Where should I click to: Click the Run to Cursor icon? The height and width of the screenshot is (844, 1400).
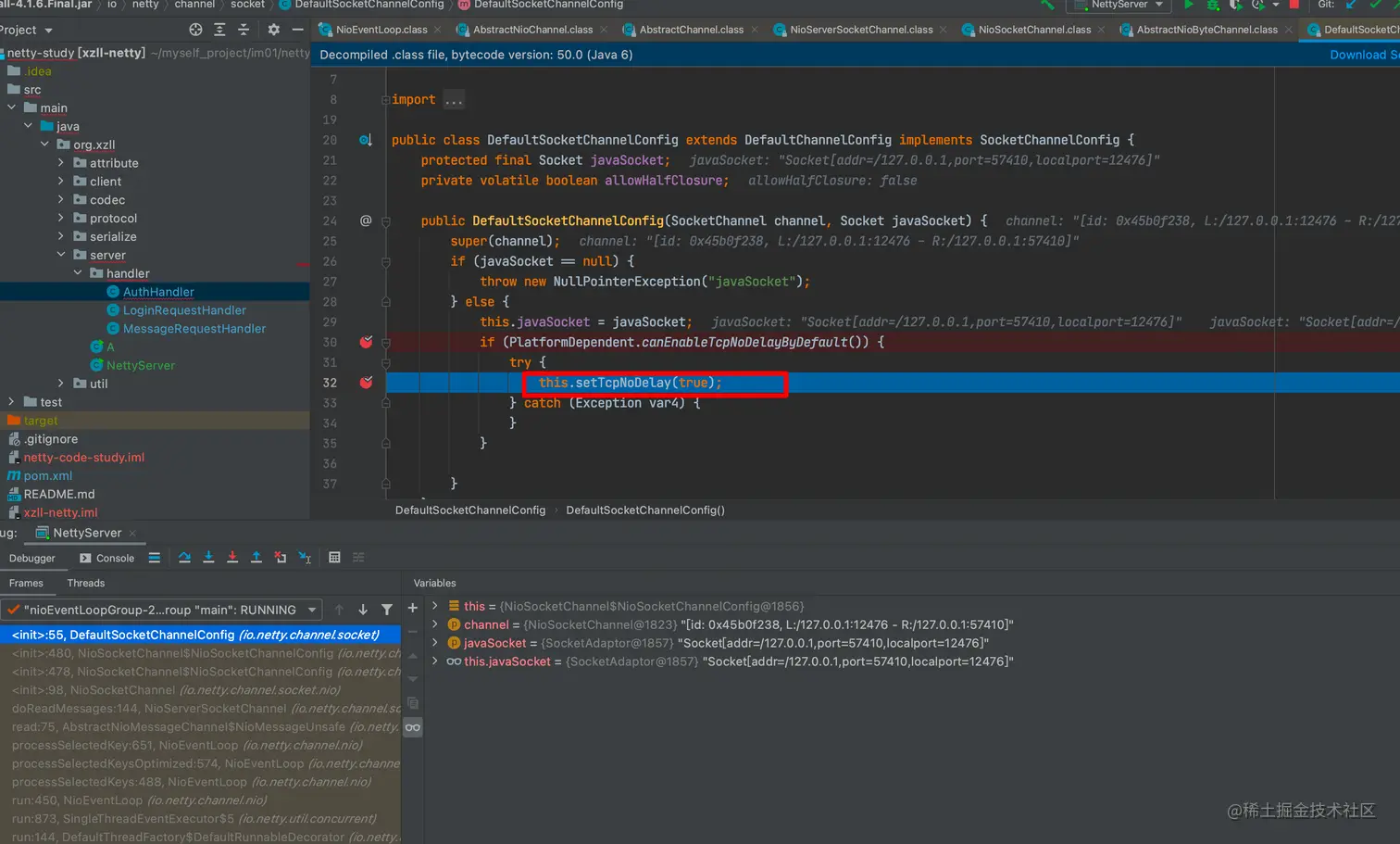[305, 558]
